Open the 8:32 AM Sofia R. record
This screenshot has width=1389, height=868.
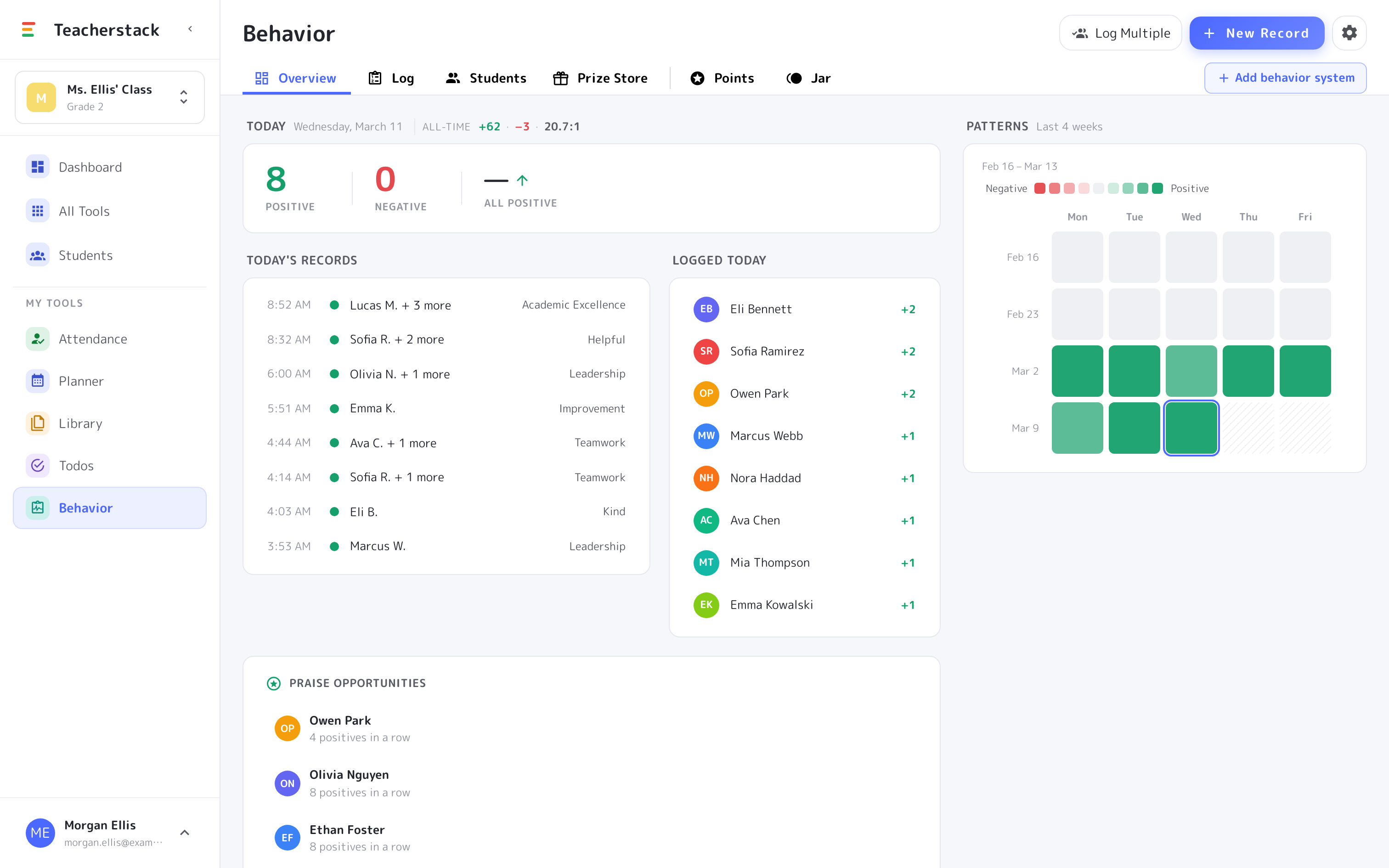coord(446,339)
